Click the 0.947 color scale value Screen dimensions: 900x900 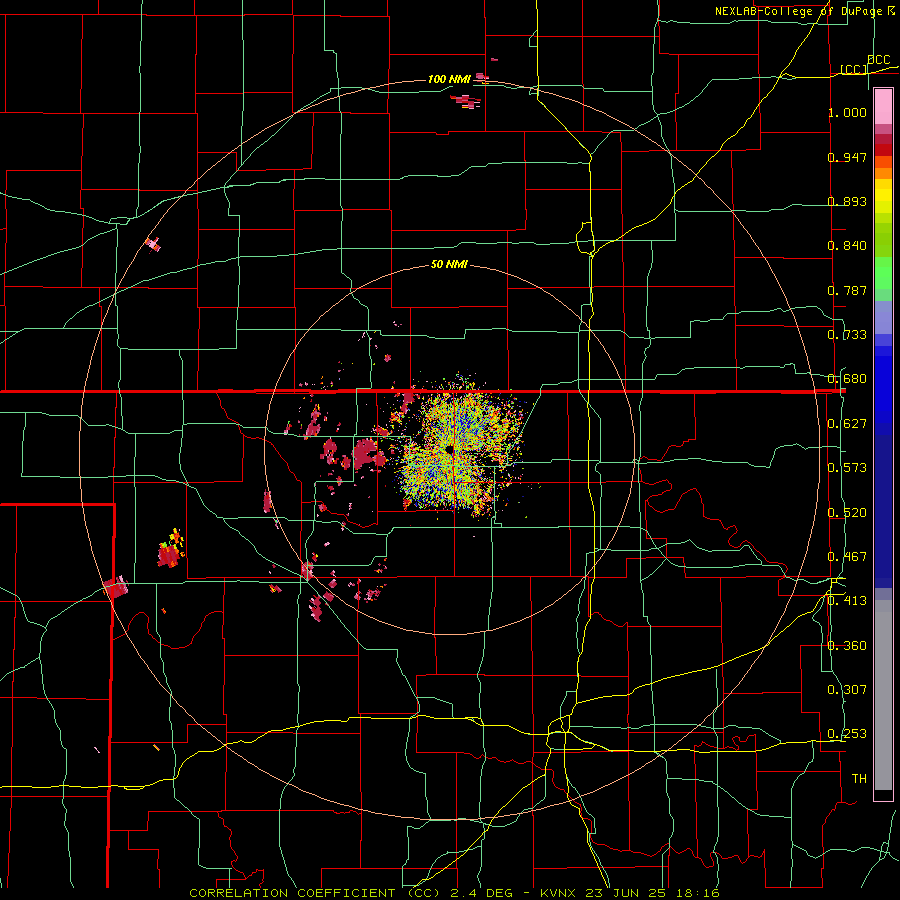click(x=847, y=157)
